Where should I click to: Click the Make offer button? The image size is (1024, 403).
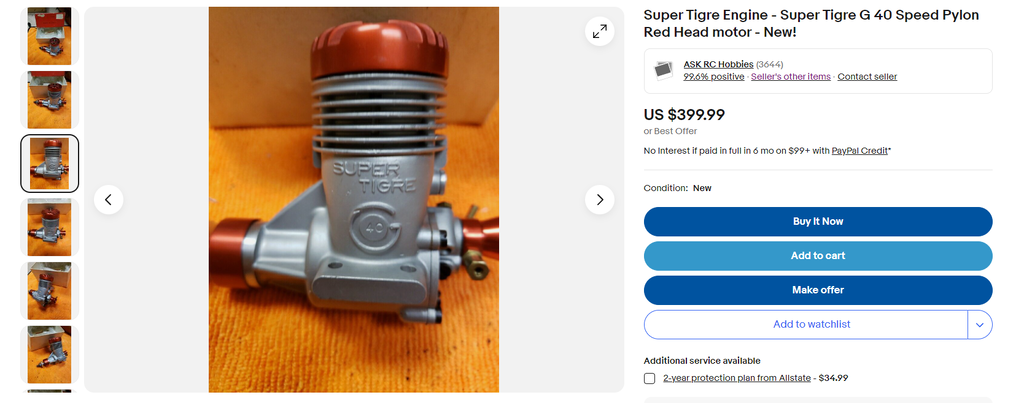818,290
